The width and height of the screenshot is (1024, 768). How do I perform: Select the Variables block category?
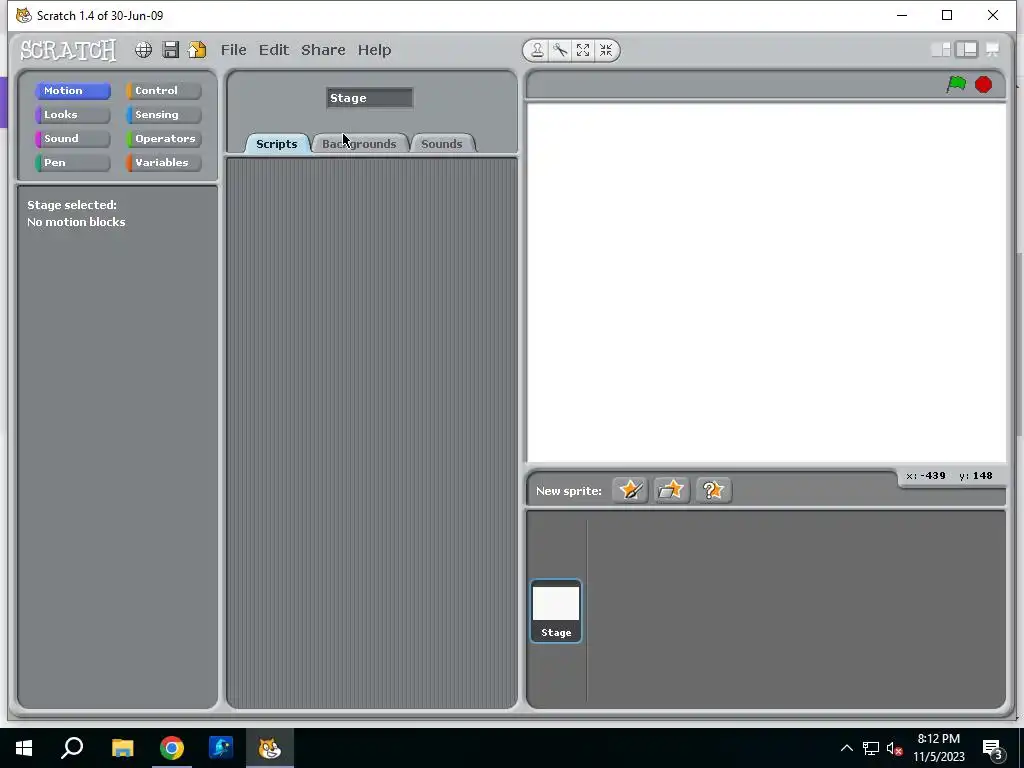[x=163, y=163]
